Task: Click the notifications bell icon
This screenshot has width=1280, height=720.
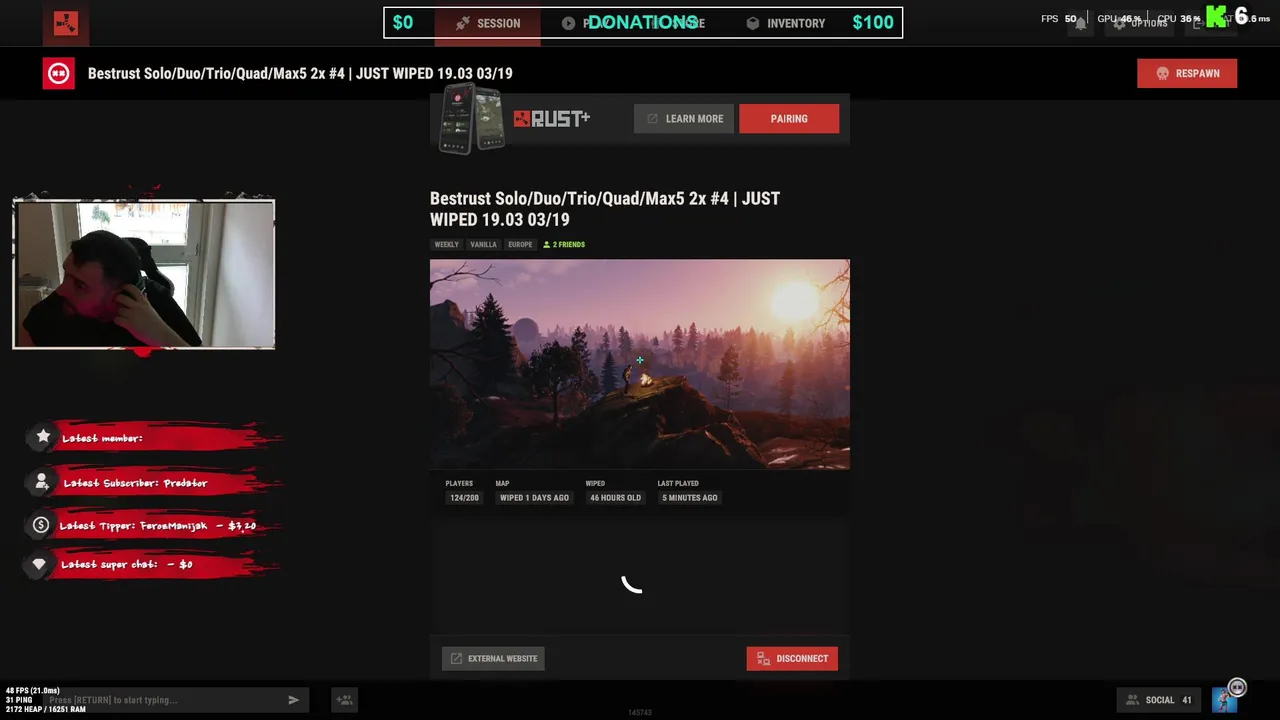Action: tap(1080, 24)
